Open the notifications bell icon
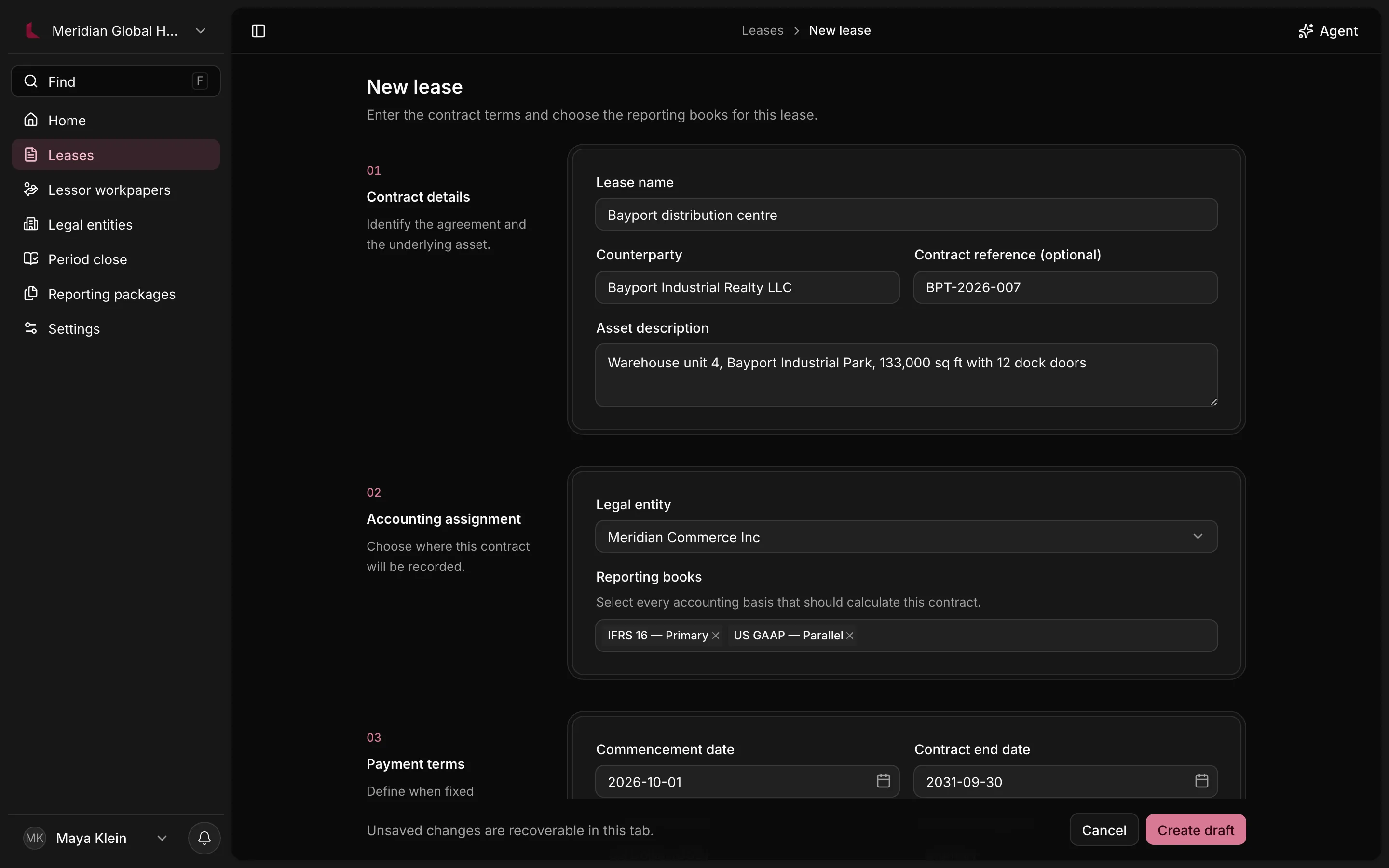 coord(204,838)
